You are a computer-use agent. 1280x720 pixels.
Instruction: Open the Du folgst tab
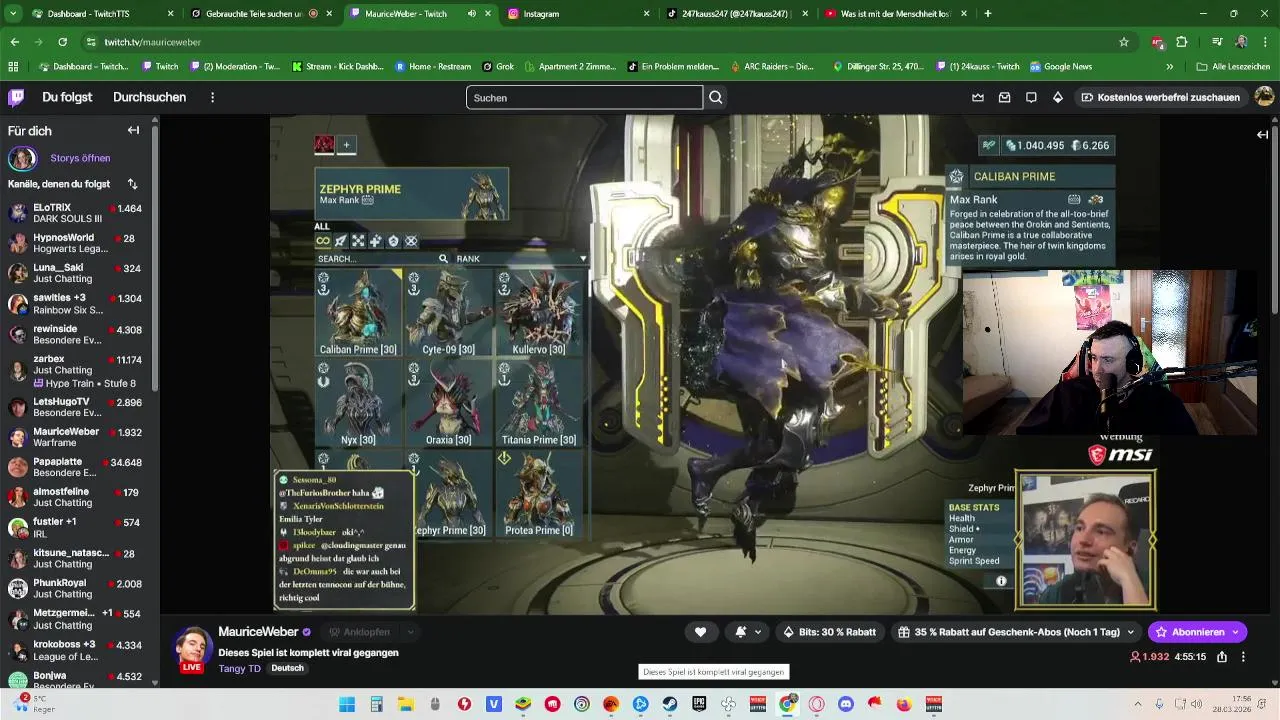tap(67, 97)
